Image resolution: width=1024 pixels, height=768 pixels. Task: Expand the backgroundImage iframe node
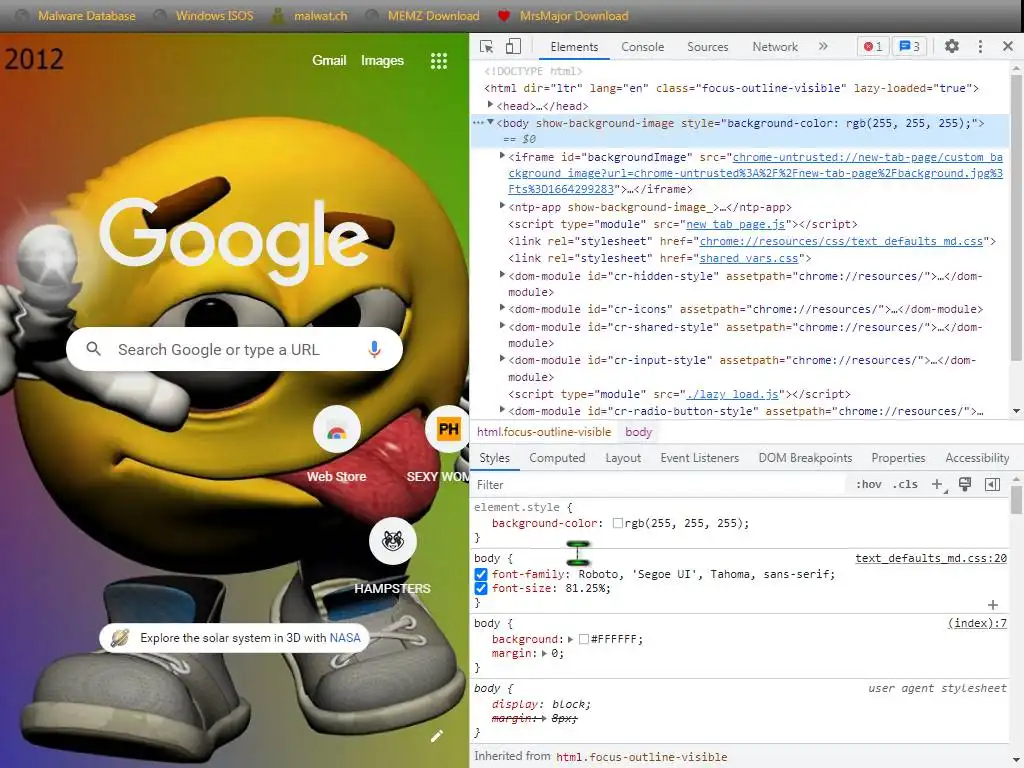pyautogui.click(x=502, y=156)
